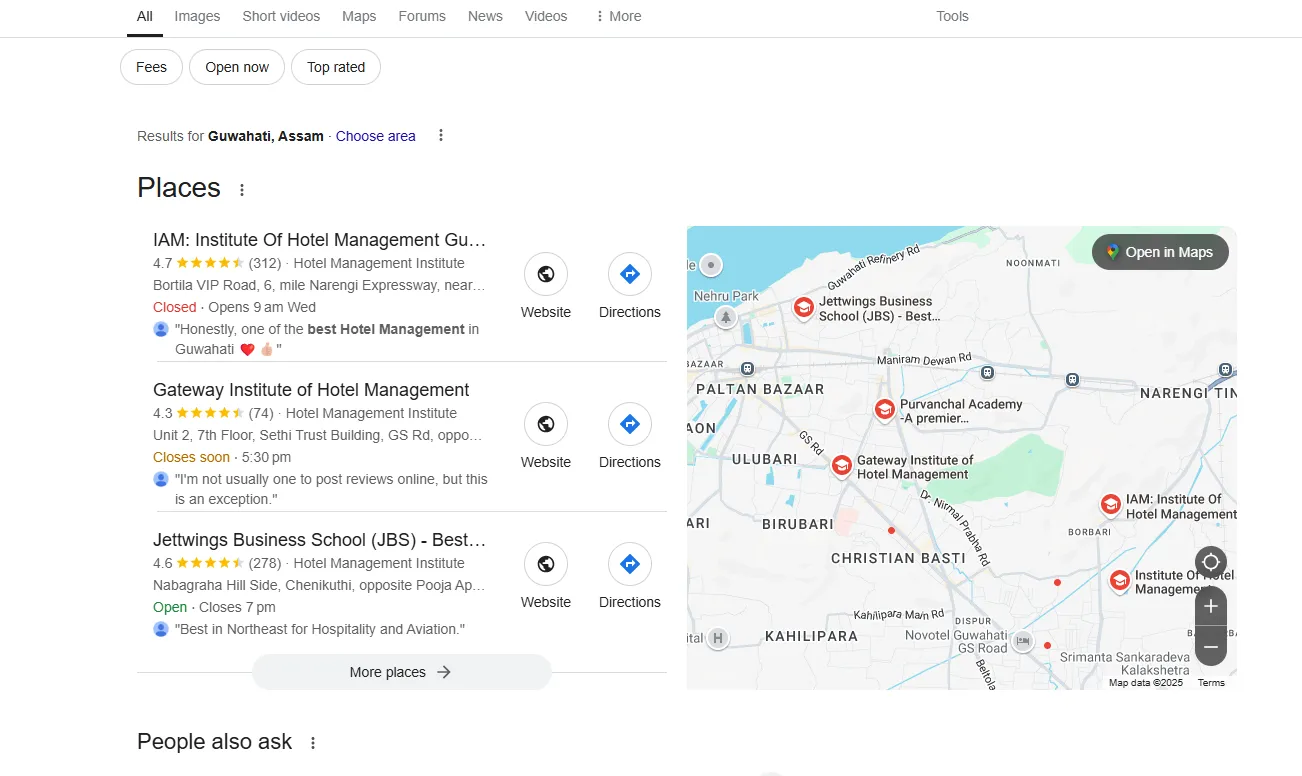
Task: Click map pin for Purvanchal Academy
Action: pyautogui.click(x=884, y=409)
